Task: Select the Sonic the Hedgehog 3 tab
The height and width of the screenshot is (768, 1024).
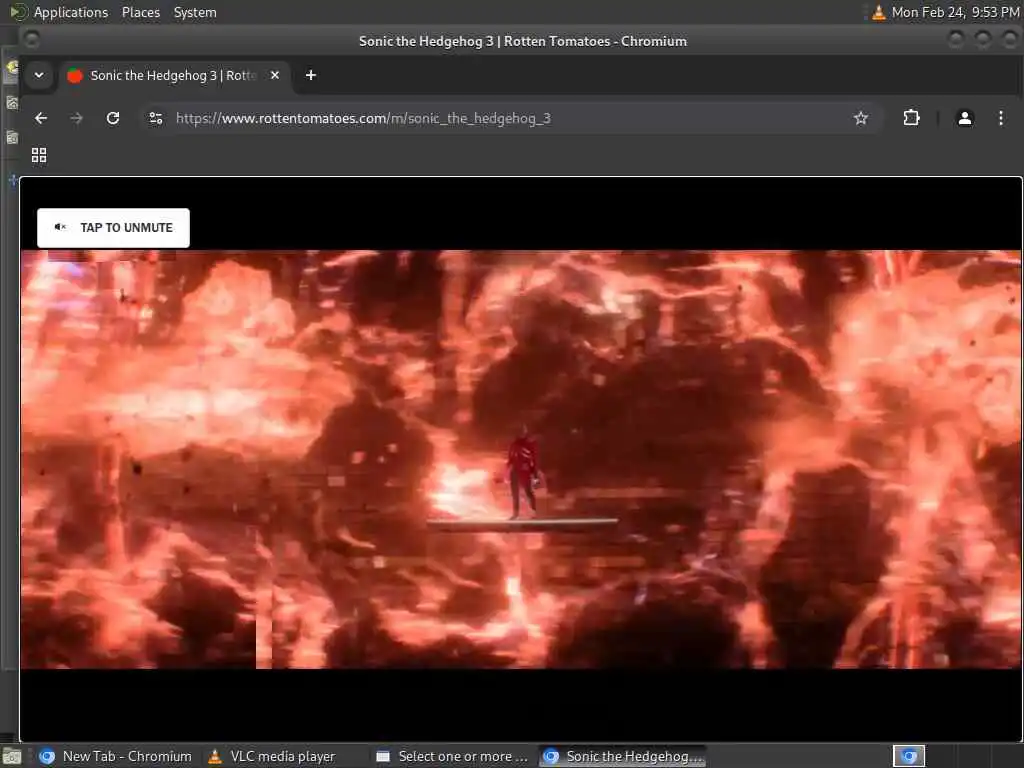Action: click(173, 75)
